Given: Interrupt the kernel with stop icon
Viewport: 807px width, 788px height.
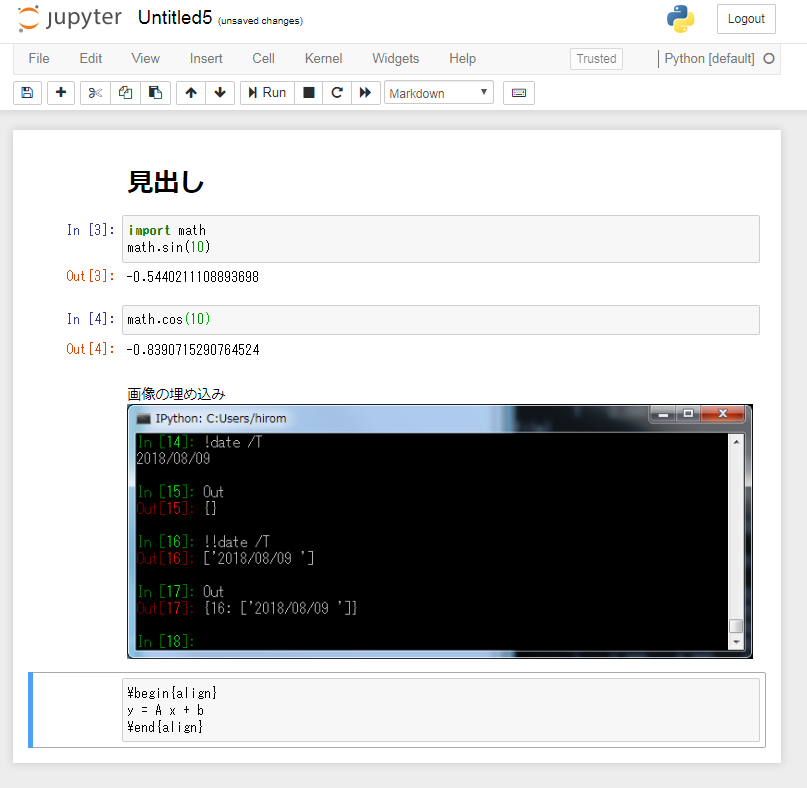Looking at the screenshot, I should click(x=308, y=93).
